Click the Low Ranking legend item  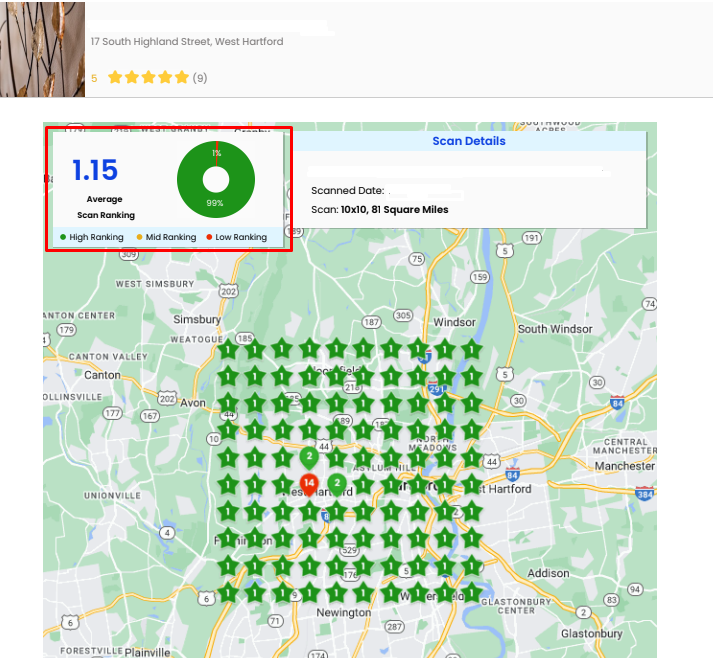tap(236, 237)
